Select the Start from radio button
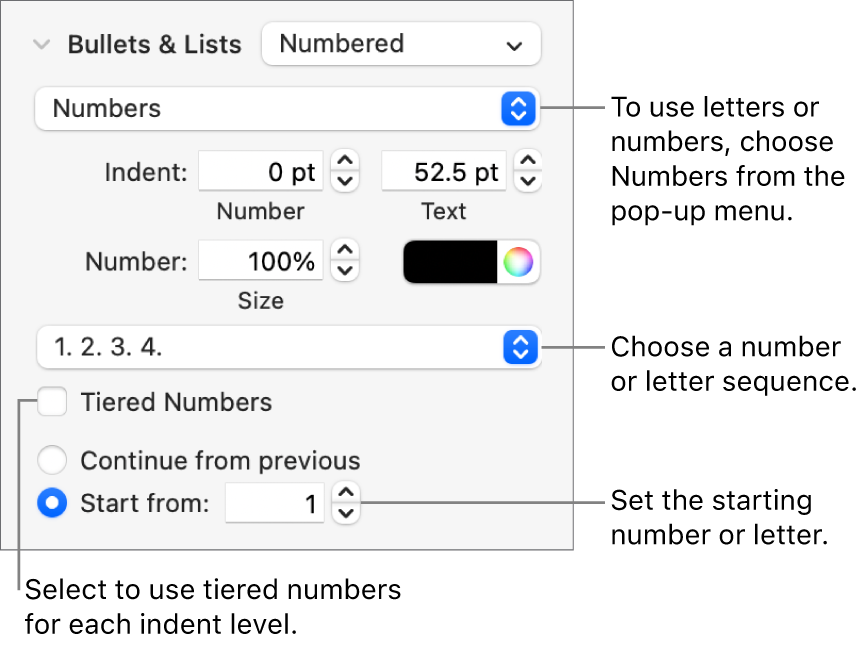 pyautogui.click(x=52, y=503)
